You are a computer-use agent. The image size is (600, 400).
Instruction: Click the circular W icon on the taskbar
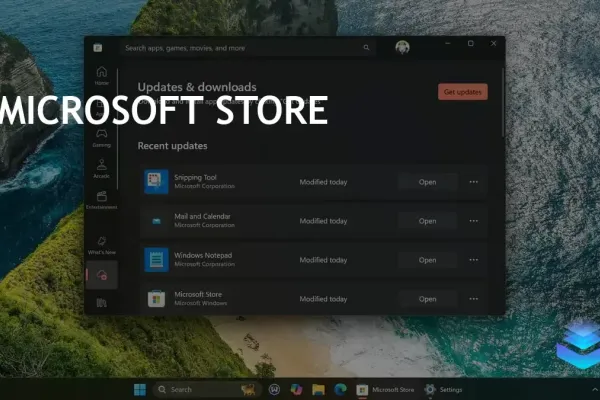click(274, 390)
